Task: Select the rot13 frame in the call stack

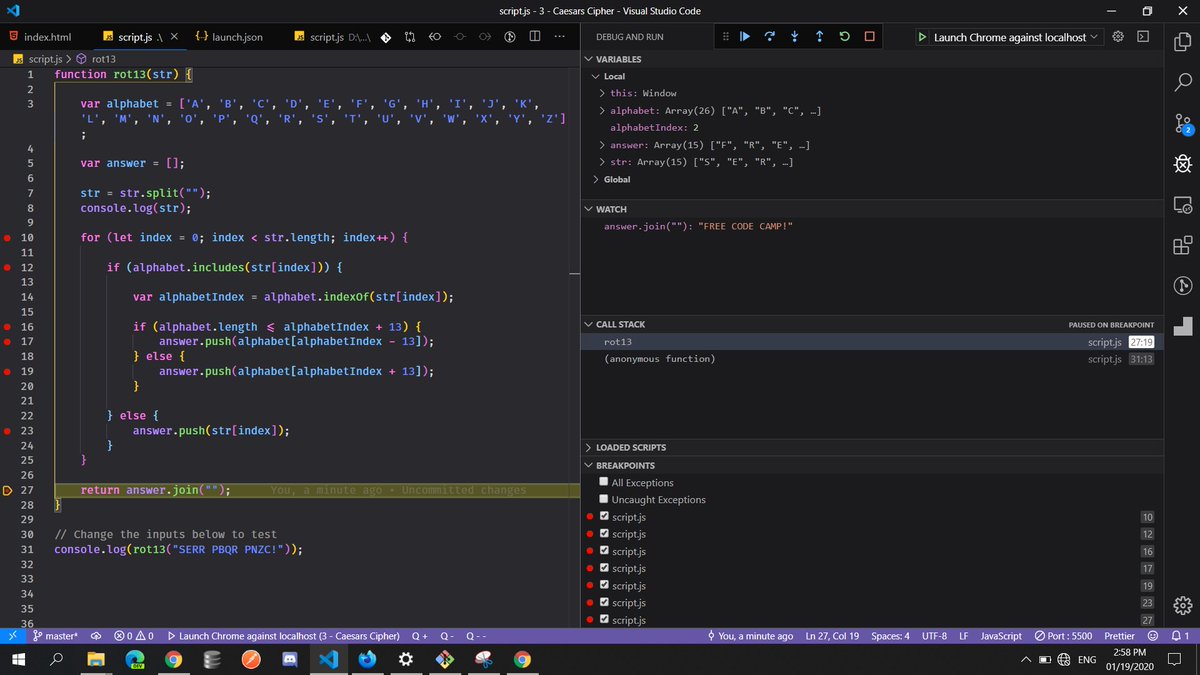Action: pos(618,342)
